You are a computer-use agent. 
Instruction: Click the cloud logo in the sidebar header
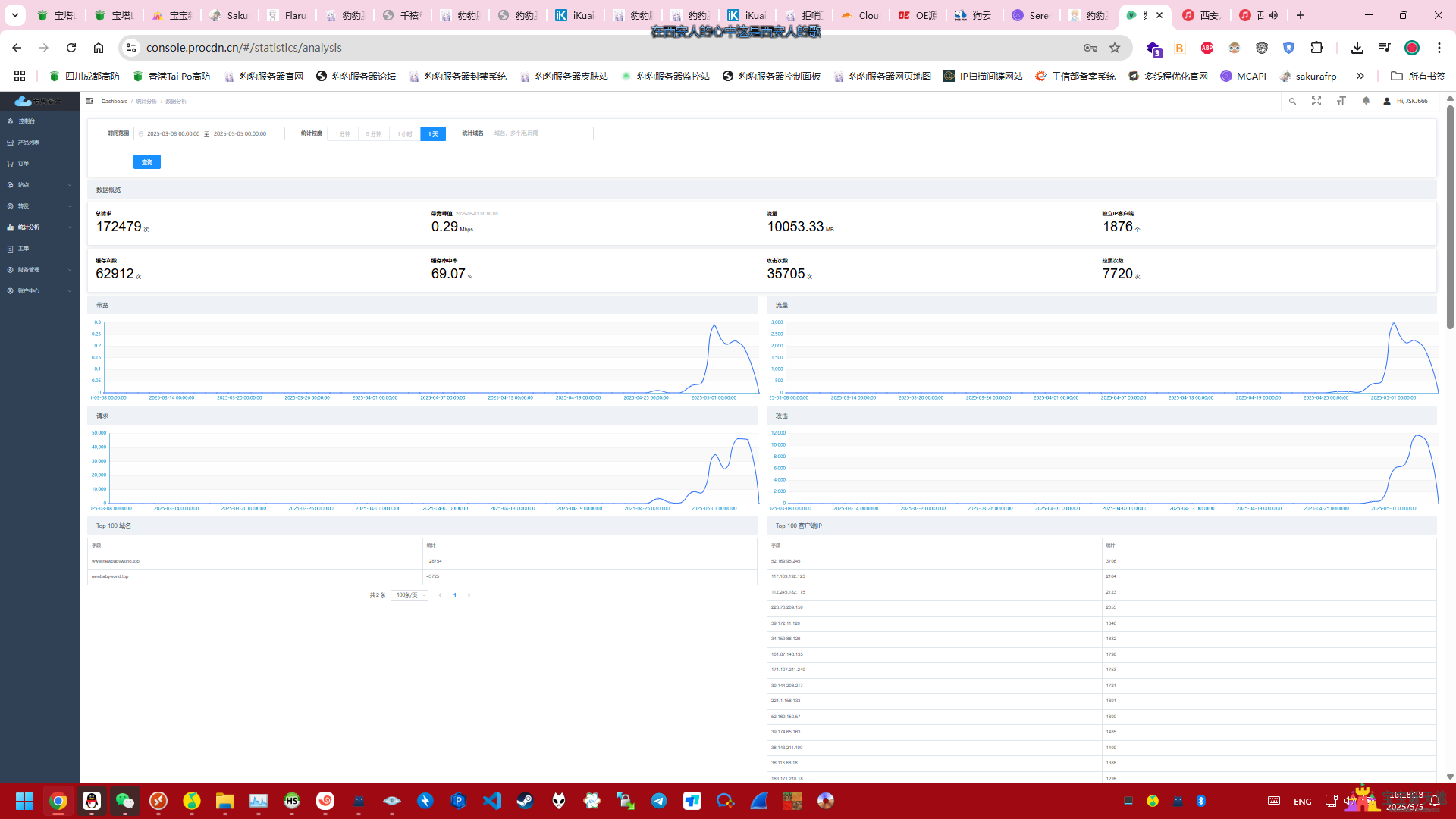coord(24,101)
